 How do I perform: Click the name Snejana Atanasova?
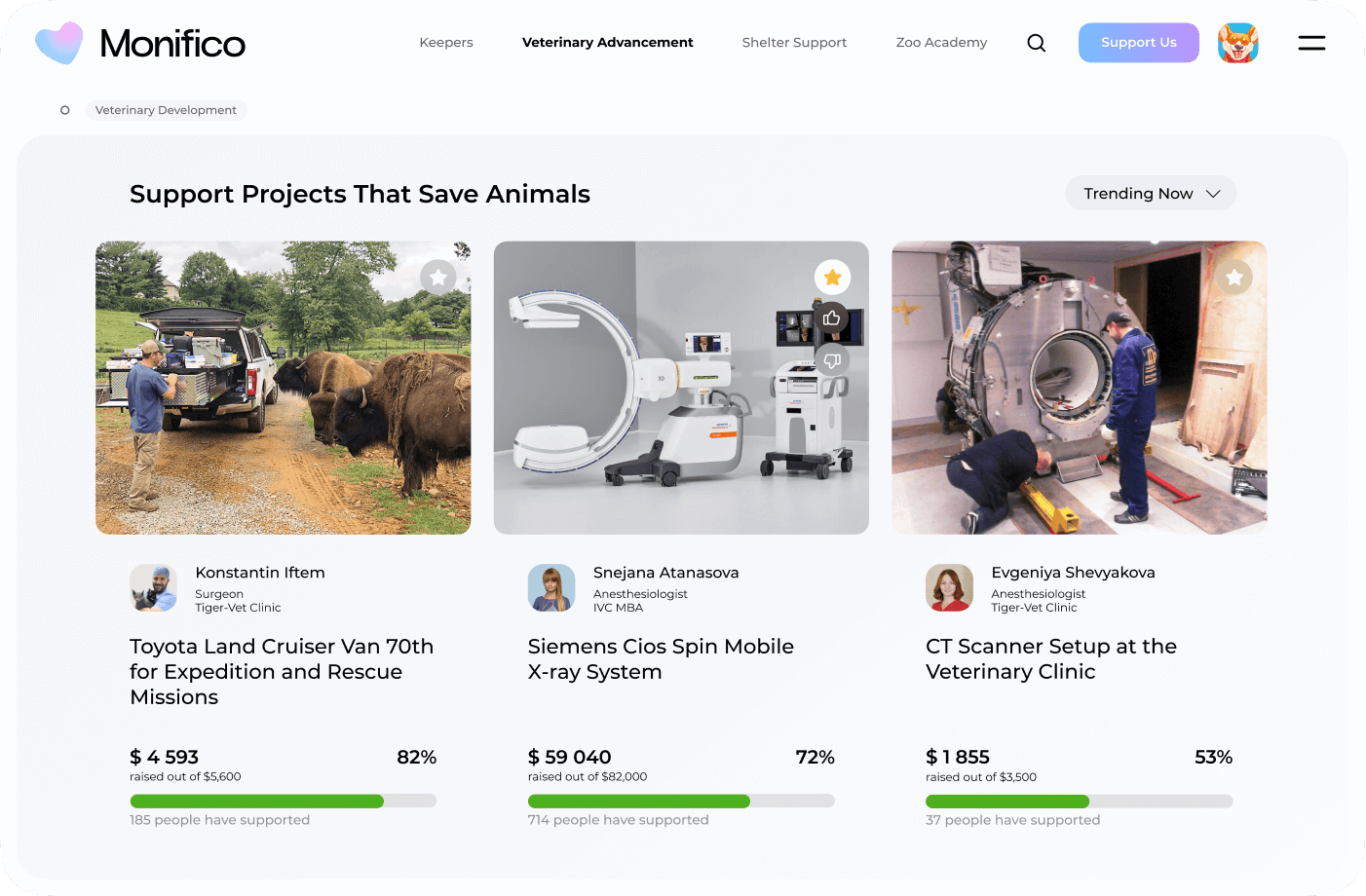(x=666, y=573)
